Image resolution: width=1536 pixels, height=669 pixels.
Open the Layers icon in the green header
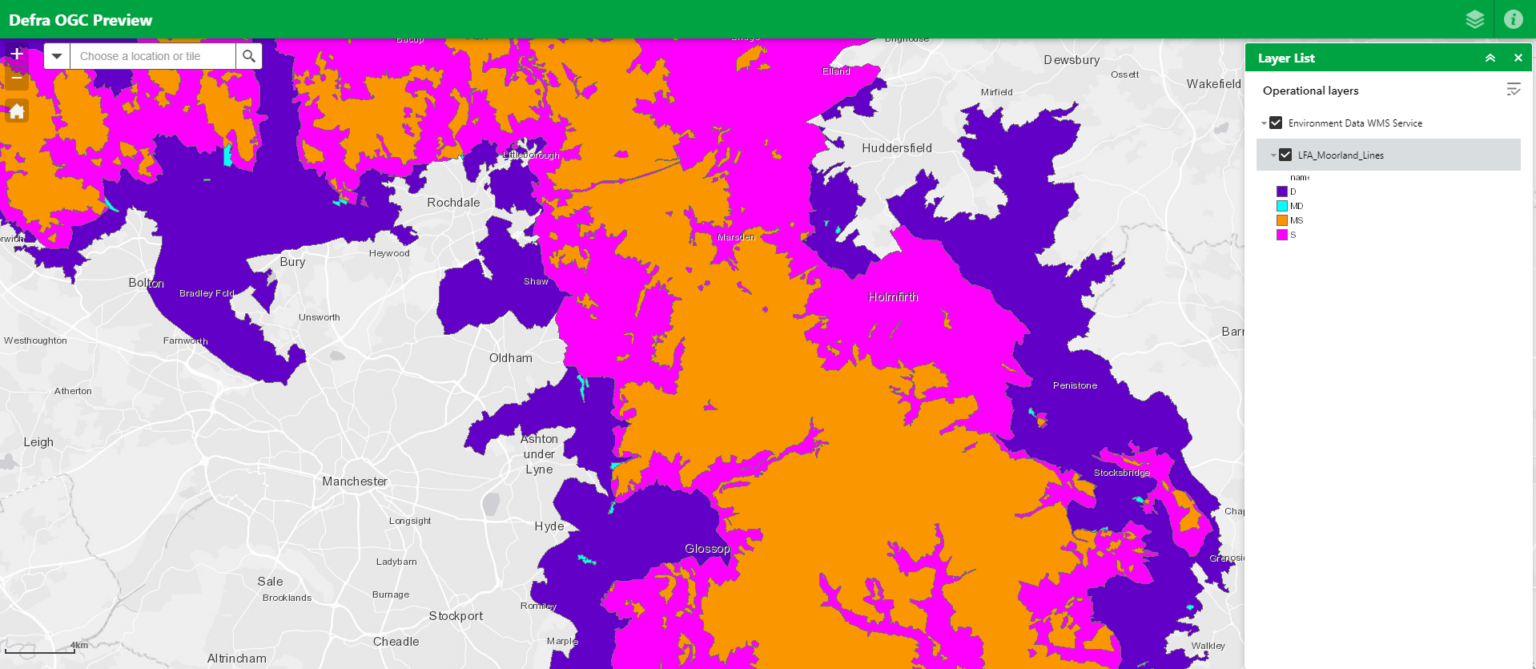(1474, 18)
